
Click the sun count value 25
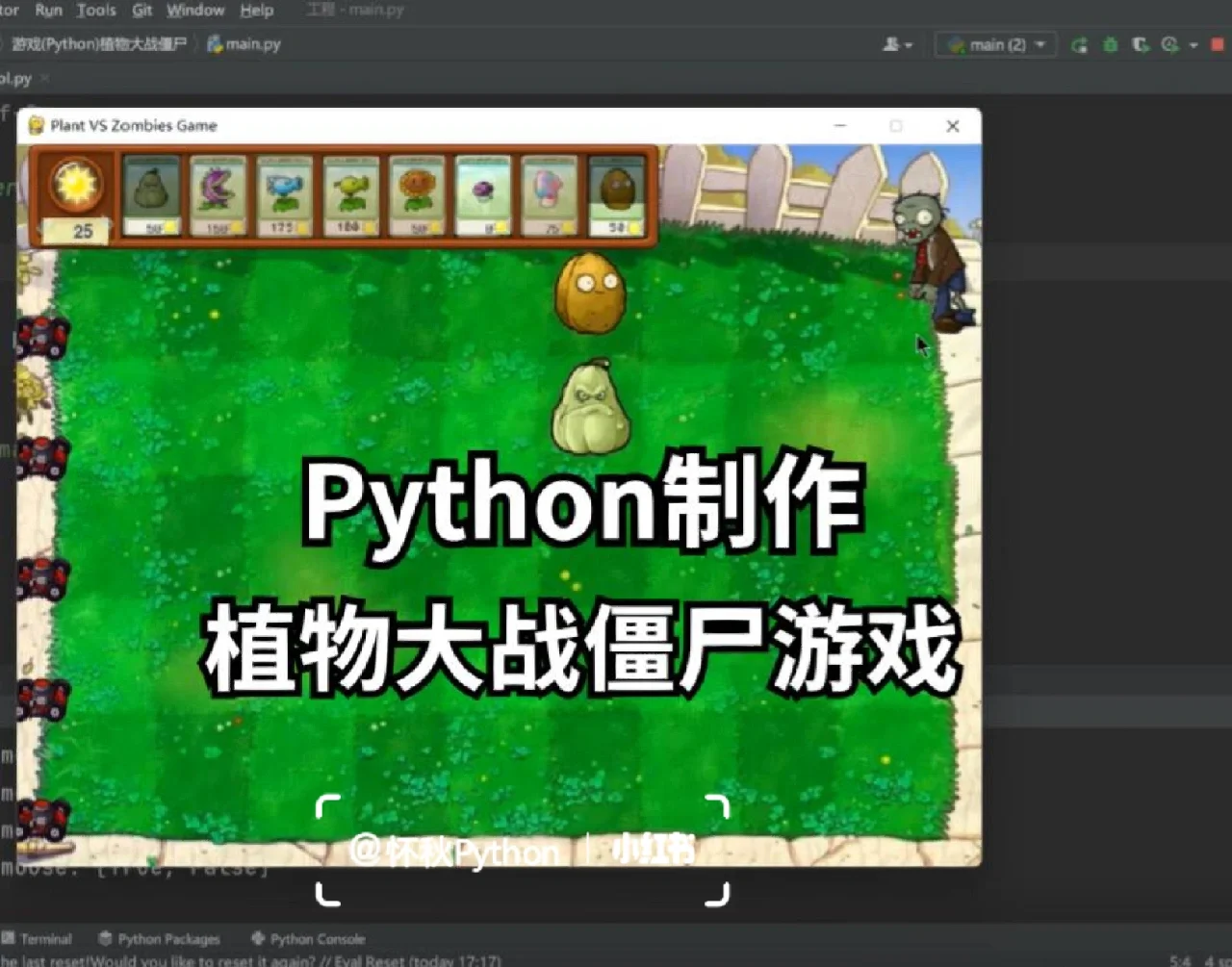[x=83, y=231]
